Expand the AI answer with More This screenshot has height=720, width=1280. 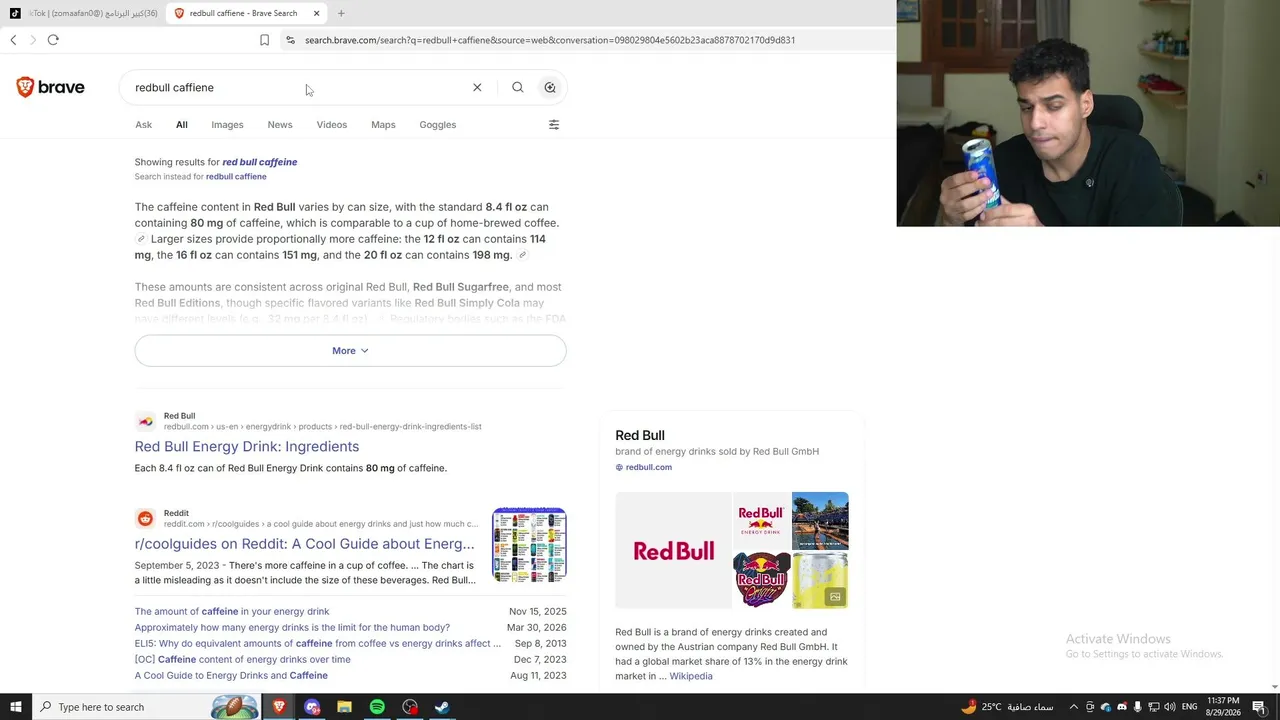click(350, 351)
